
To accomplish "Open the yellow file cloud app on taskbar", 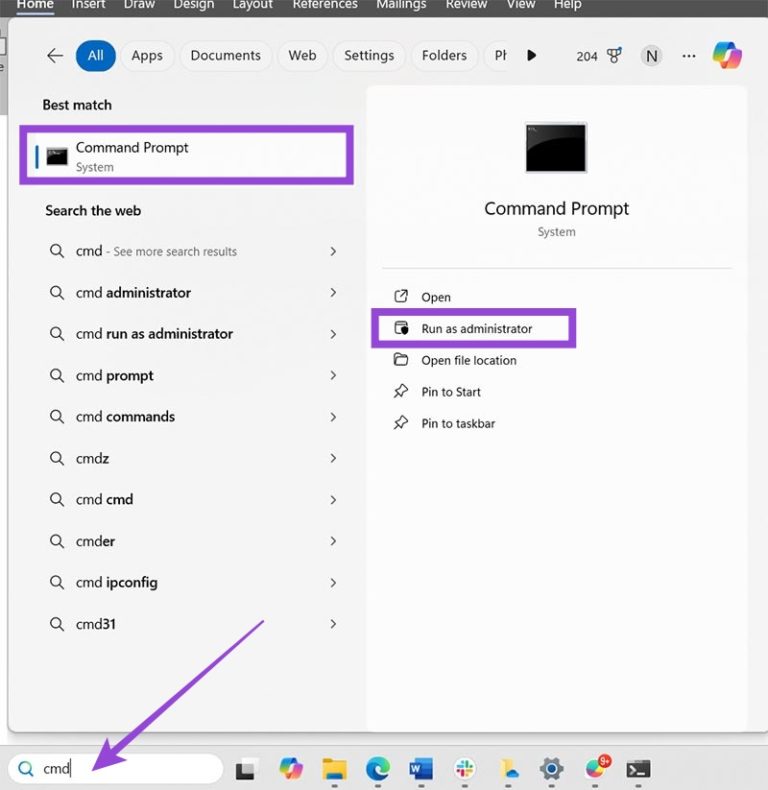I will point(508,769).
